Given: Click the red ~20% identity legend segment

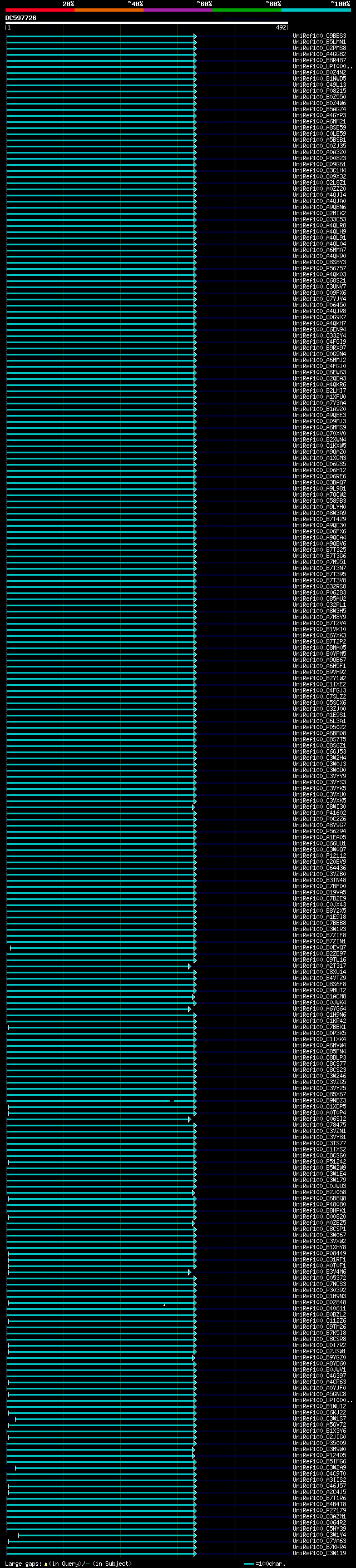Looking at the screenshot, I should (39, 10).
